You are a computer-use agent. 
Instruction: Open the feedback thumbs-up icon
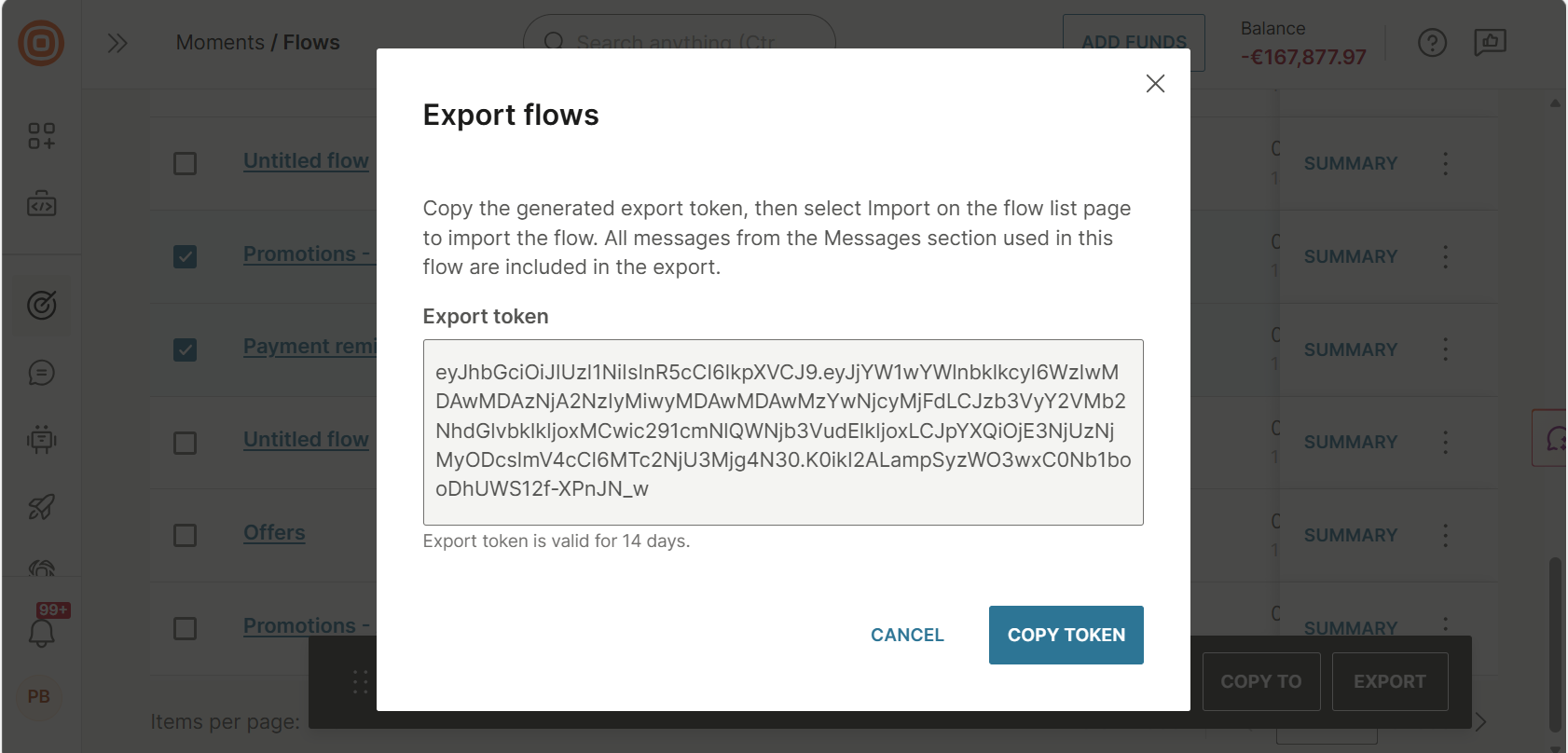point(1490,42)
